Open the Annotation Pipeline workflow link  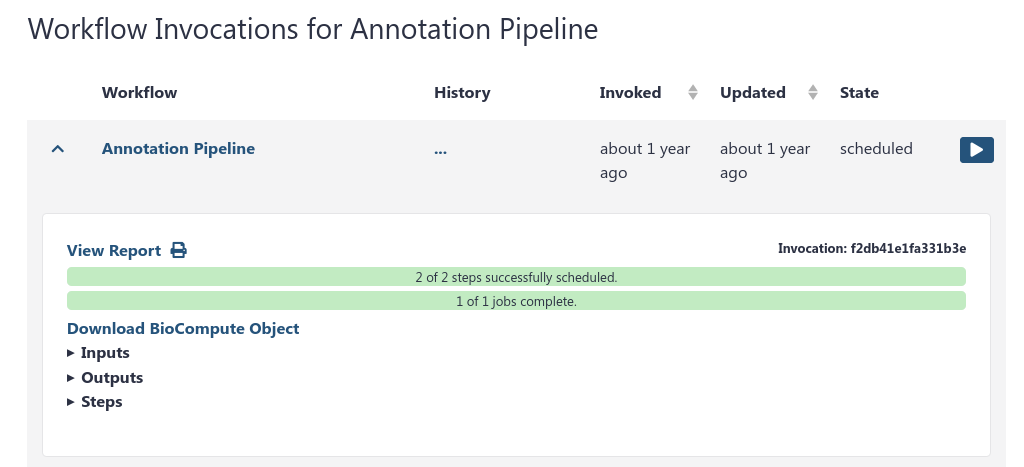coord(178,149)
